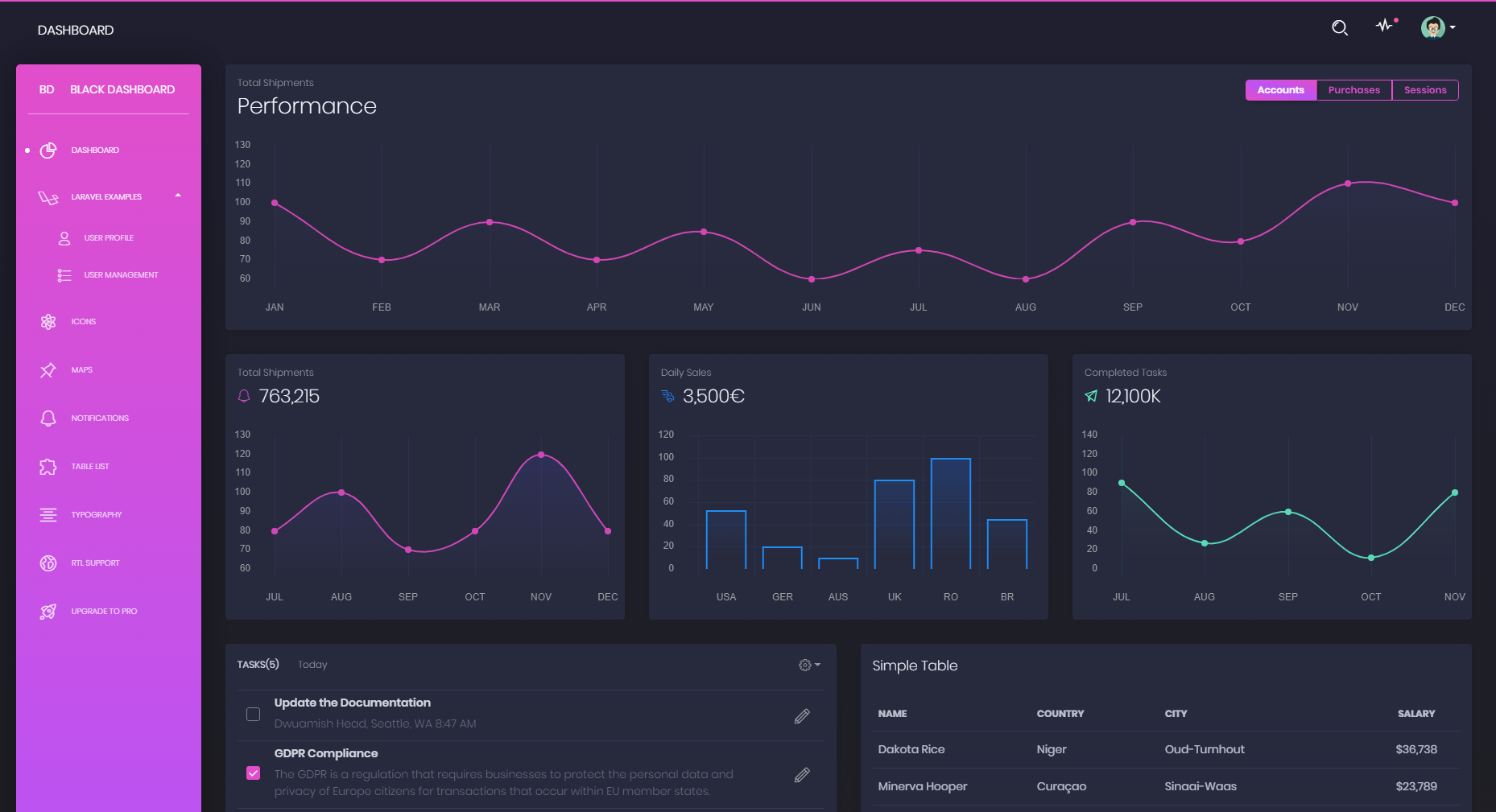Click the NOV data point on Performance chart
1496x812 pixels.
click(x=1348, y=183)
